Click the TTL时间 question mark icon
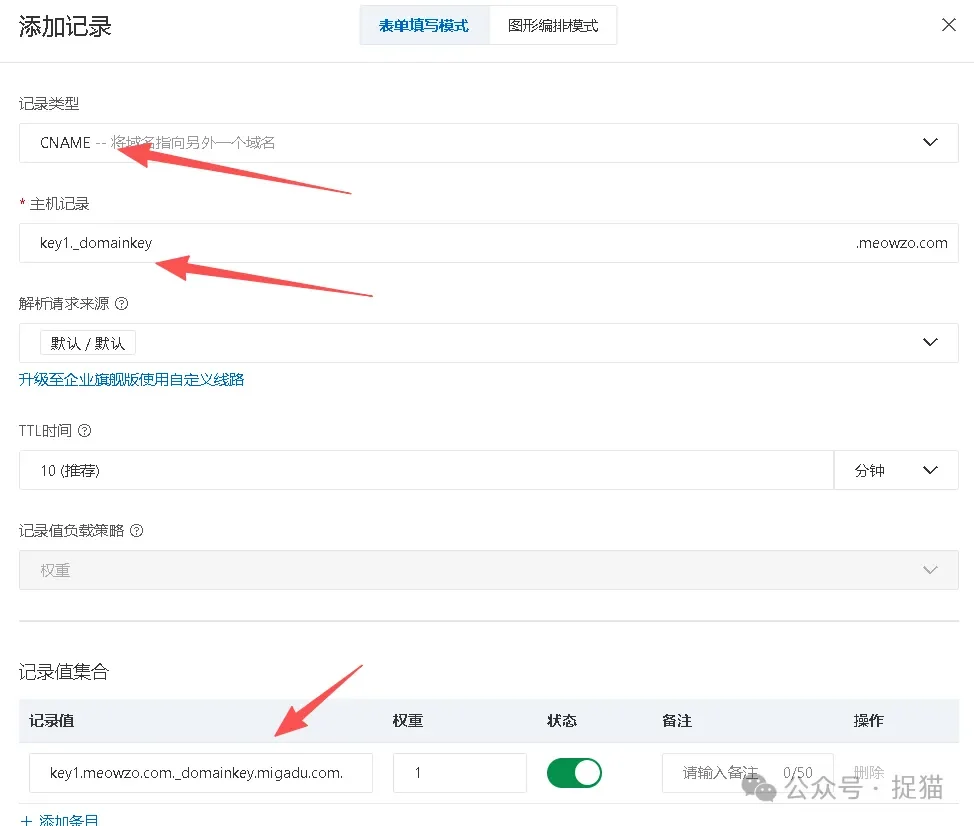974x826 pixels. tap(82, 431)
